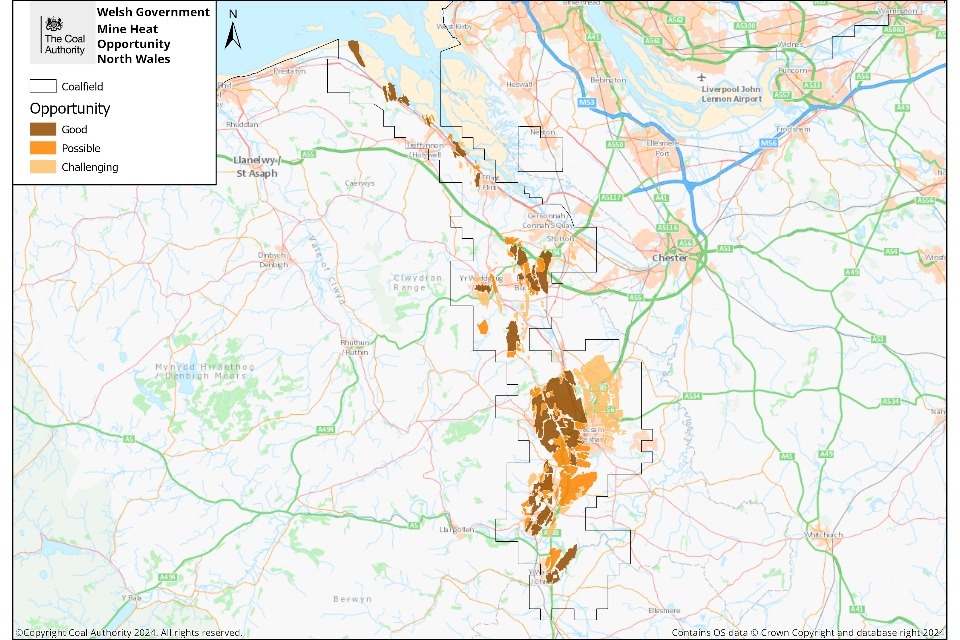Screen dimensions: 960x640
Task: Pick the light orange Challenging legend swatch
Action: click(x=44, y=167)
